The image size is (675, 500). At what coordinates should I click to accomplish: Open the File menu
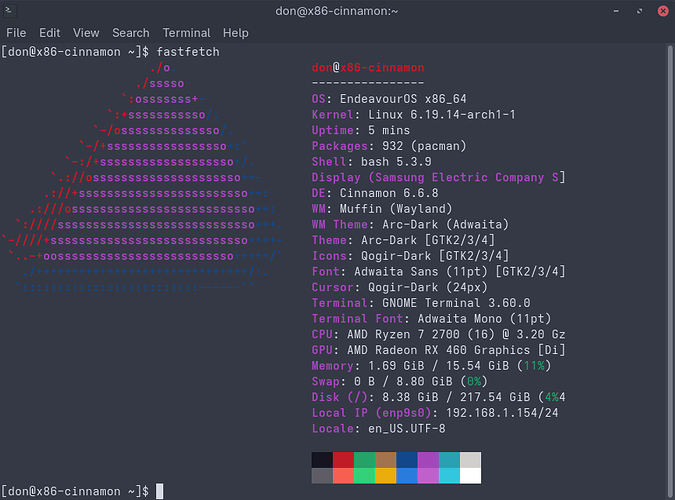[16, 33]
